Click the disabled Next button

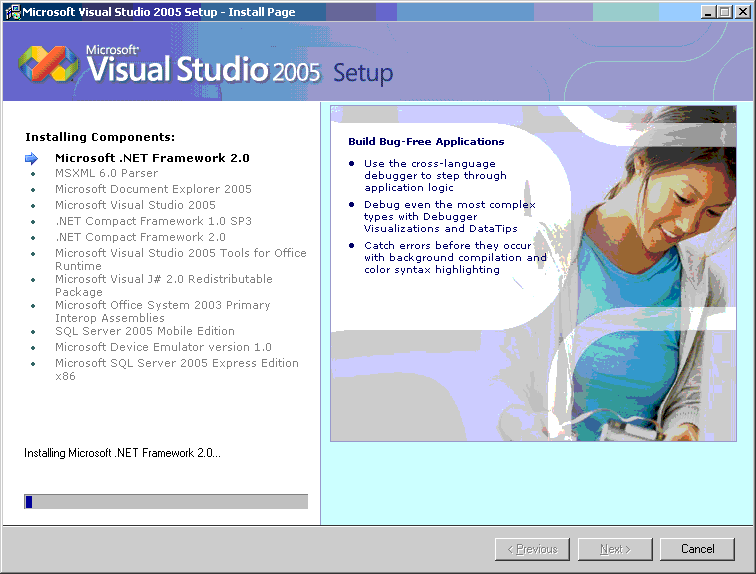[615, 549]
